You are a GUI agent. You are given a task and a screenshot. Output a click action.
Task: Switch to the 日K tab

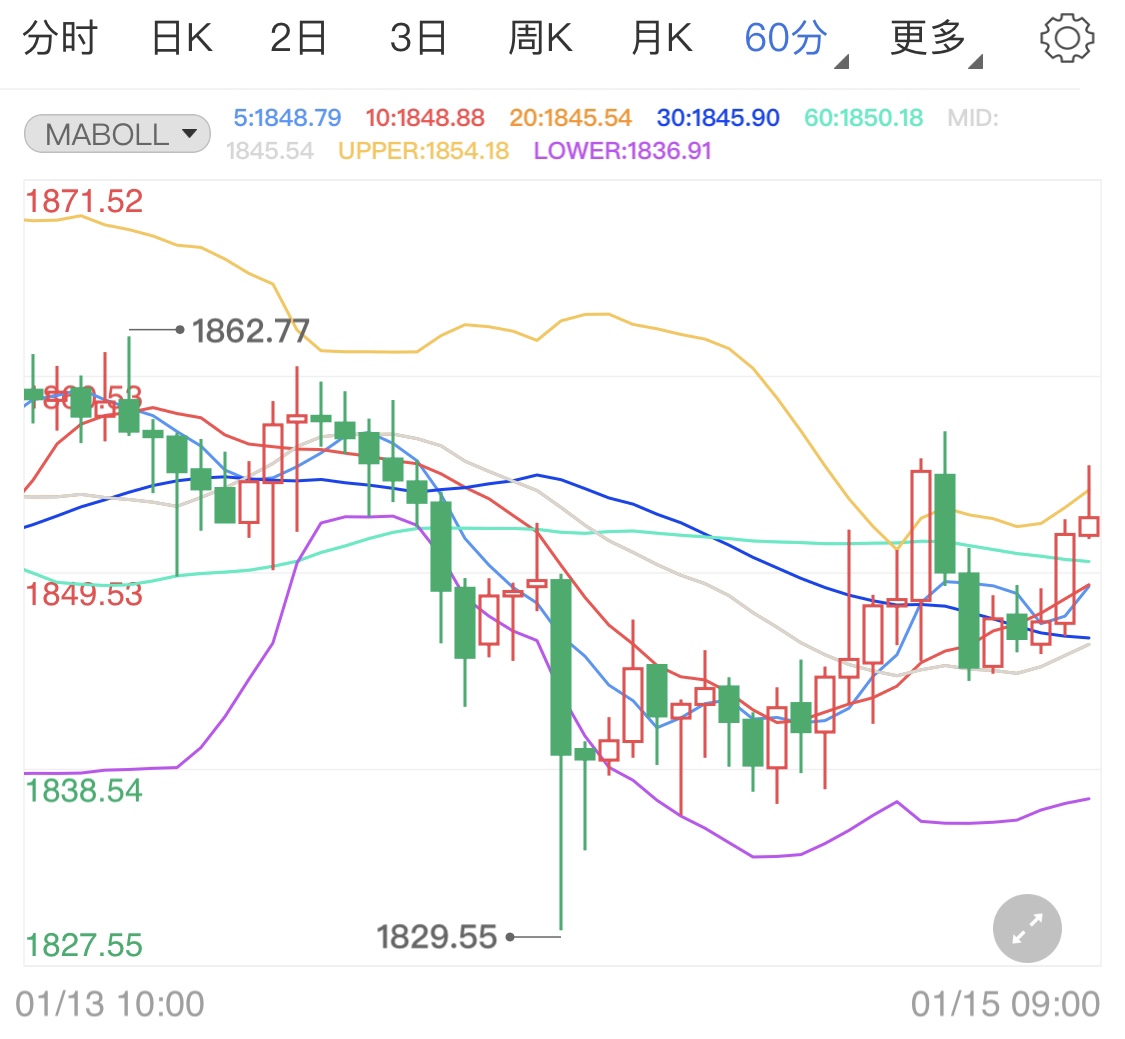182,38
